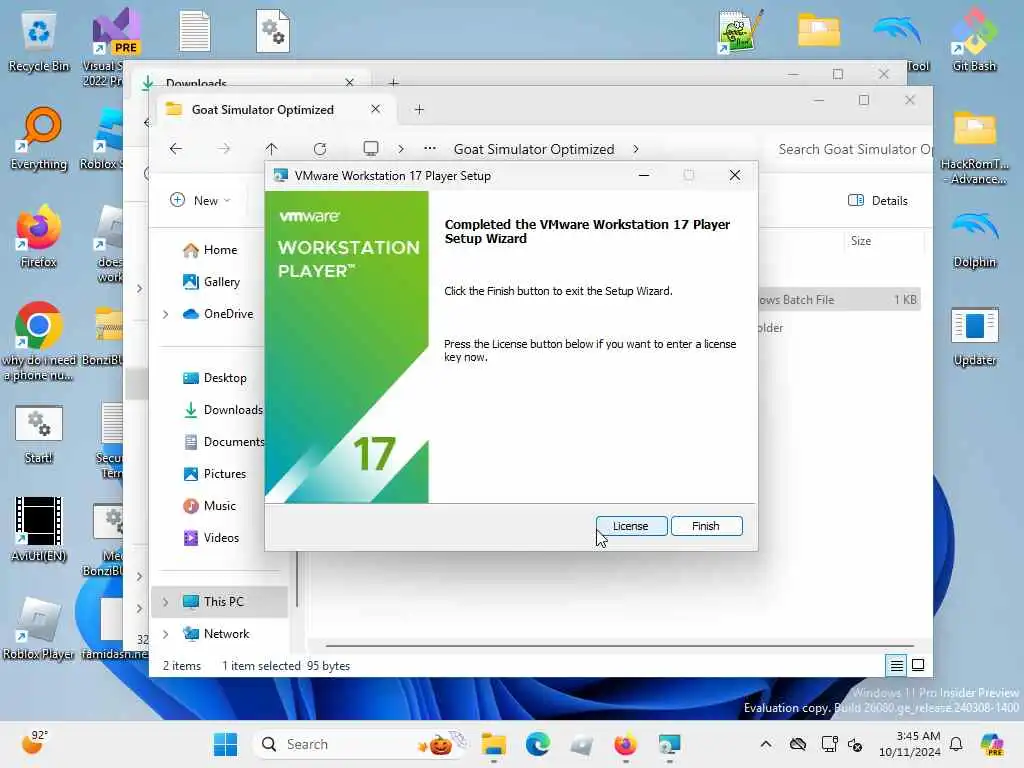
Task: Add a new tab in the Downloads window
Action: (x=394, y=82)
